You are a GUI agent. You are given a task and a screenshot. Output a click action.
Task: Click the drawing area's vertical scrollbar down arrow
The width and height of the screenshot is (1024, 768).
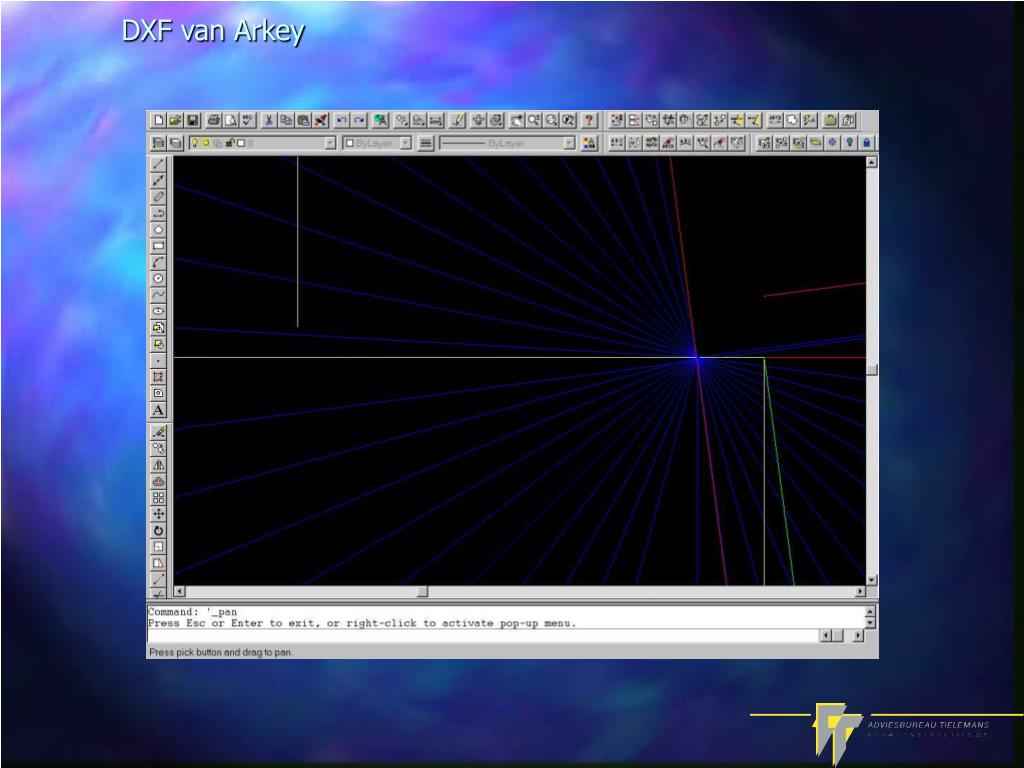coord(872,580)
